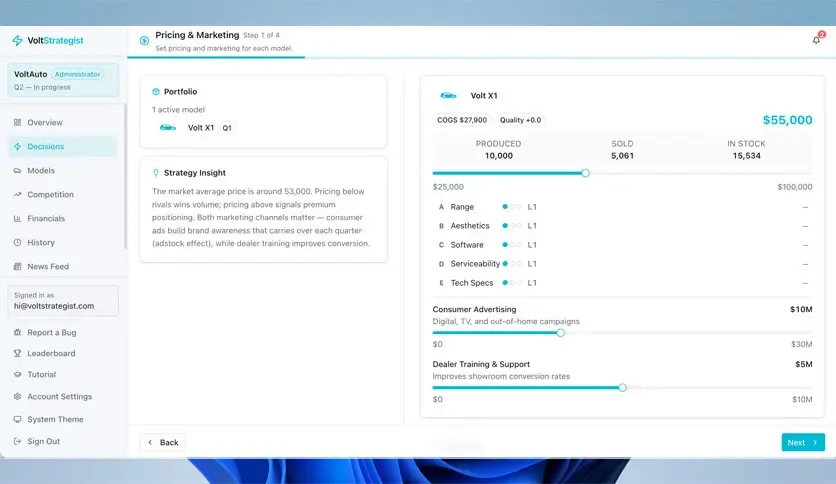This screenshot has width=836, height=484.
Task: Click the Volt X1 car icon in Portfolio
Action: pos(168,128)
